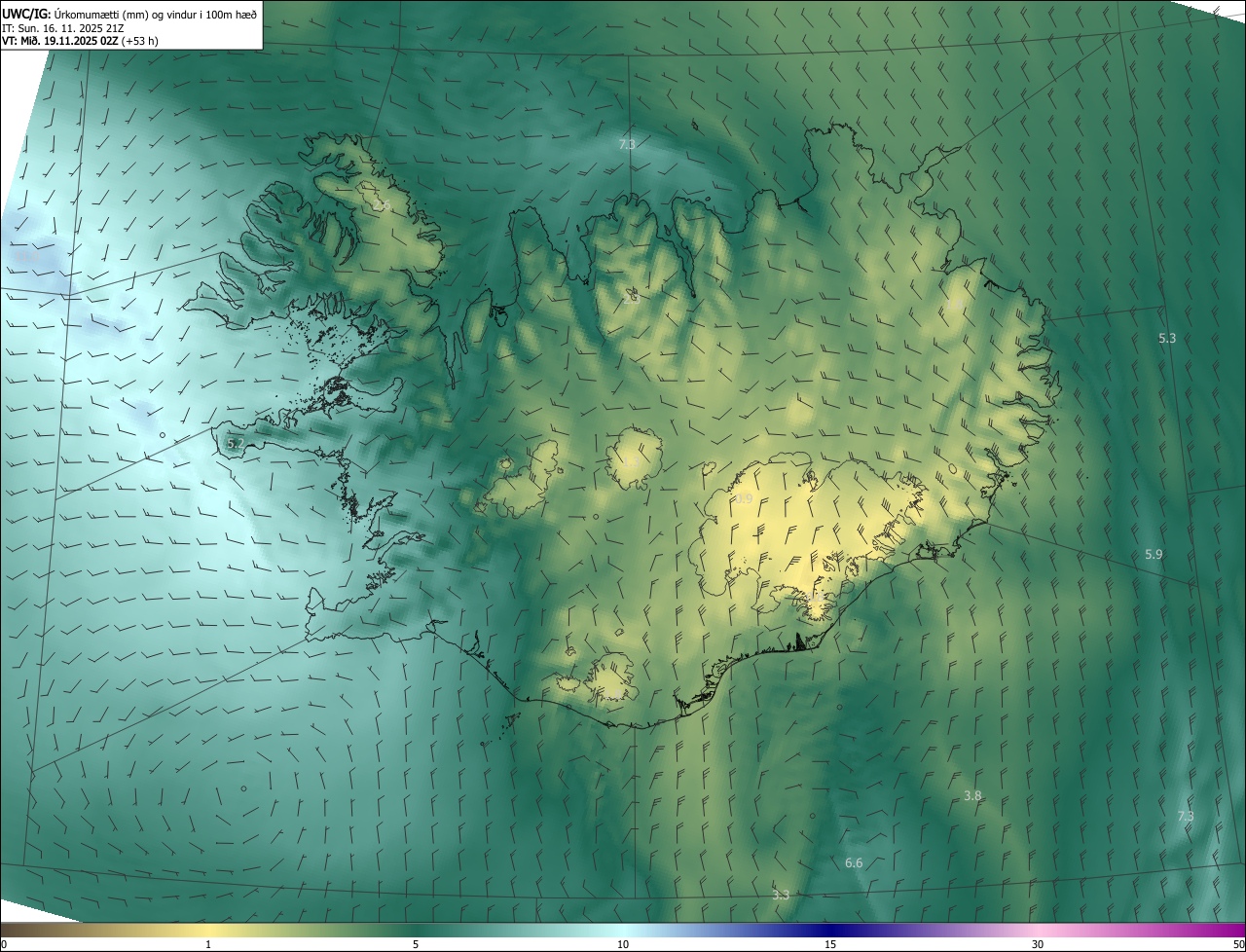The height and width of the screenshot is (952, 1246).
Task: Click the 3.3 value label on the map
Action: (x=781, y=895)
